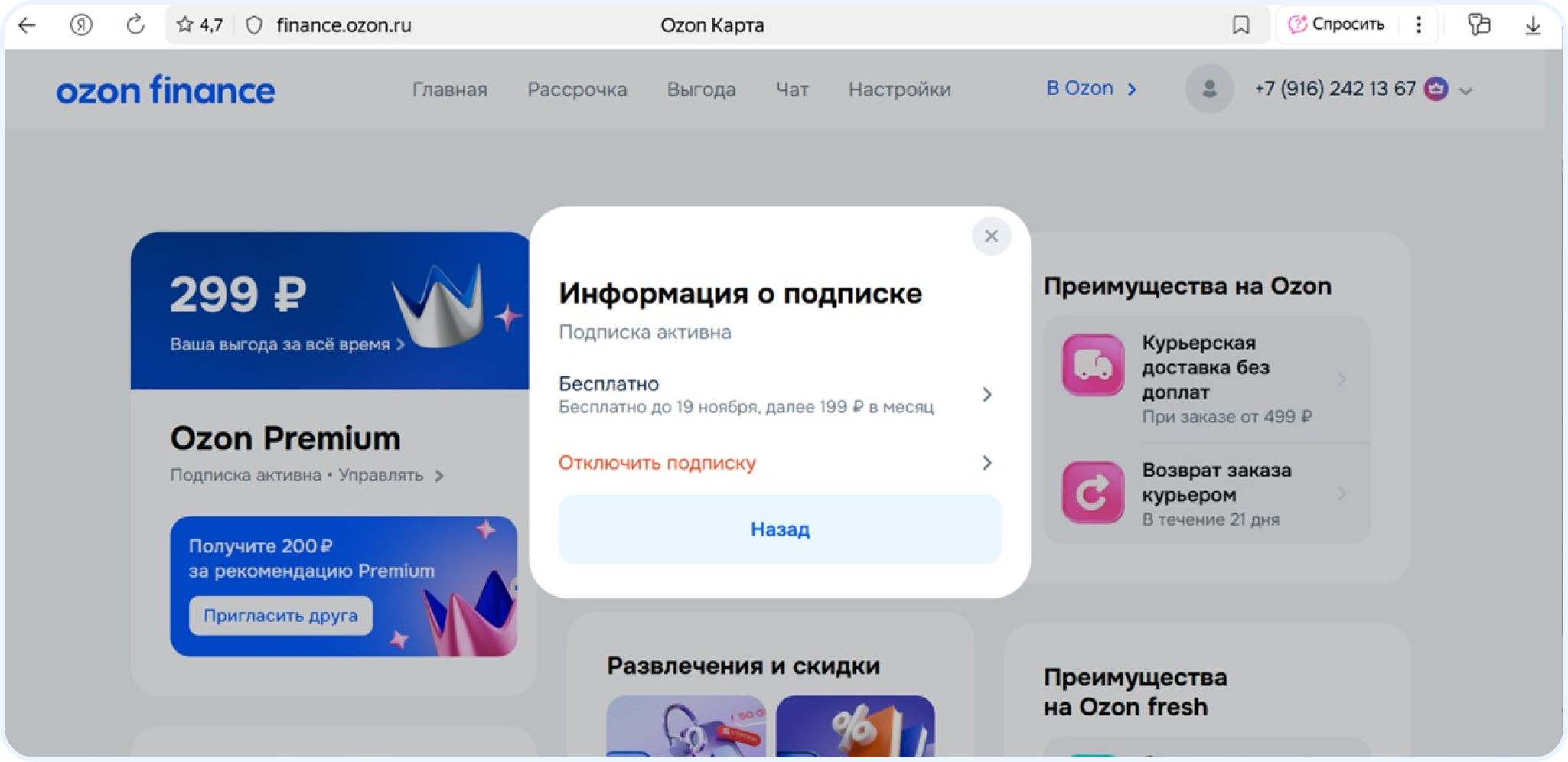Bookmark this page using the bookmark icon
The image size is (1568, 762).
(1240, 25)
